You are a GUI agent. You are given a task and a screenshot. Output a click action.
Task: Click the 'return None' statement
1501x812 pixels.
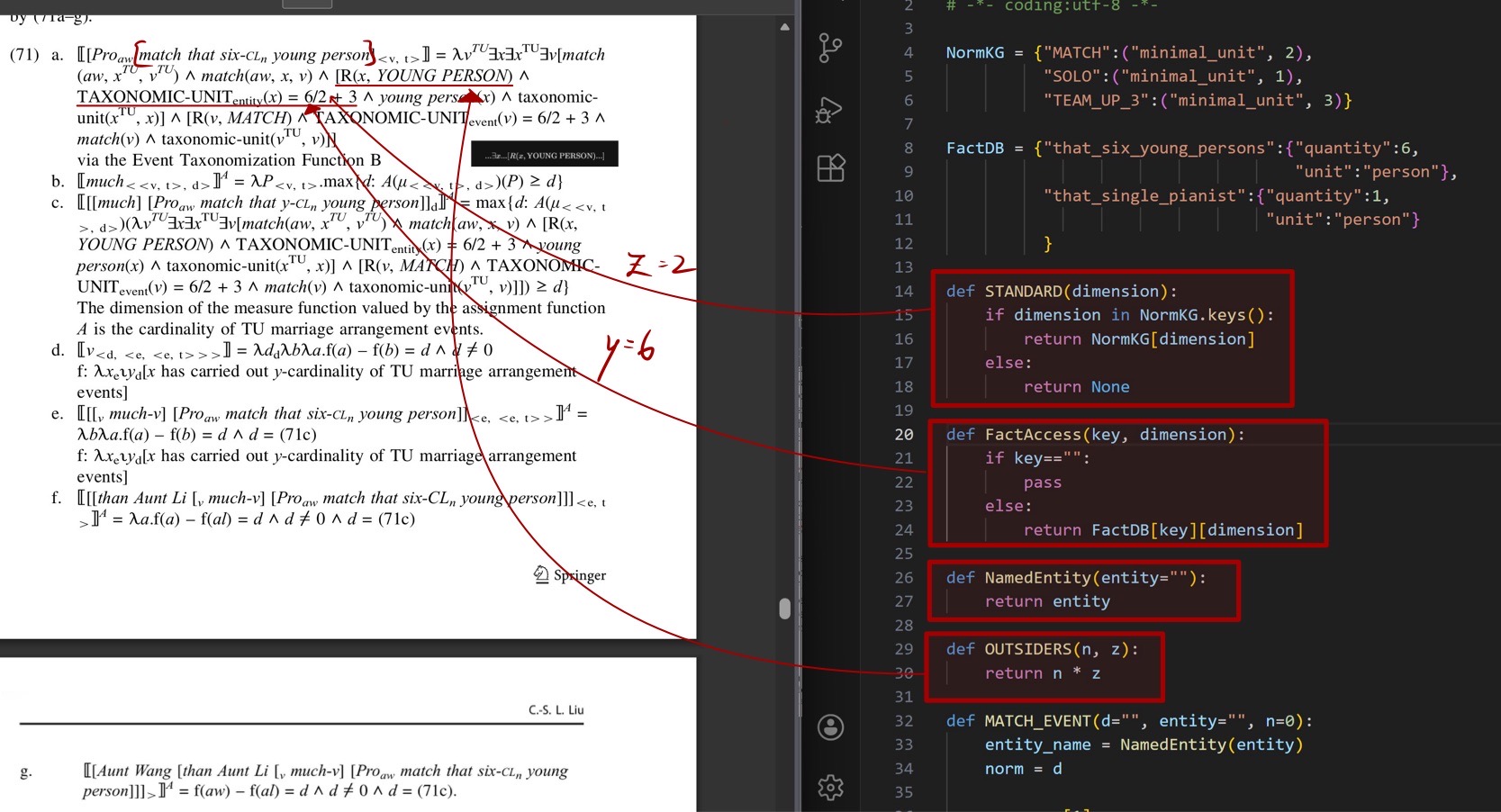pyautogui.click(x=1076, y=386)
